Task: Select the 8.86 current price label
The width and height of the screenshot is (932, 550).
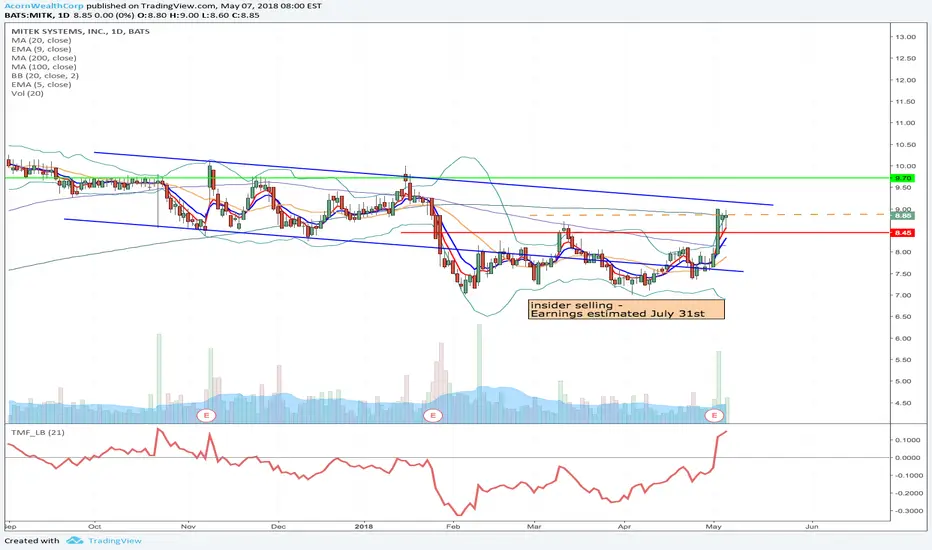Action: tap(902, 216)
